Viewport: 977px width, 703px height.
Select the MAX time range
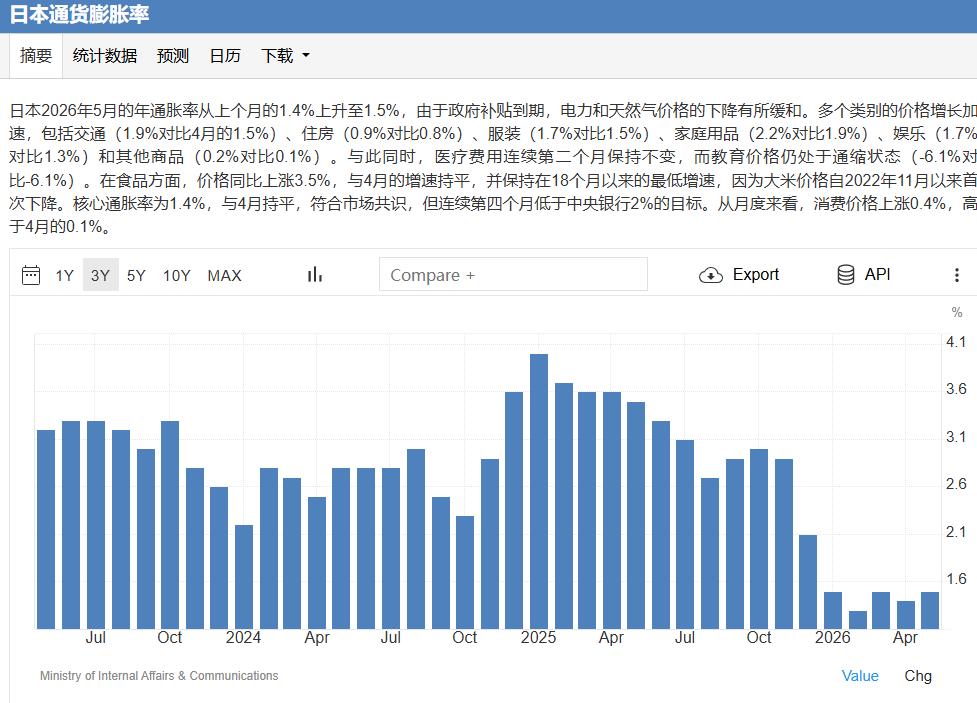coord(224,275)
